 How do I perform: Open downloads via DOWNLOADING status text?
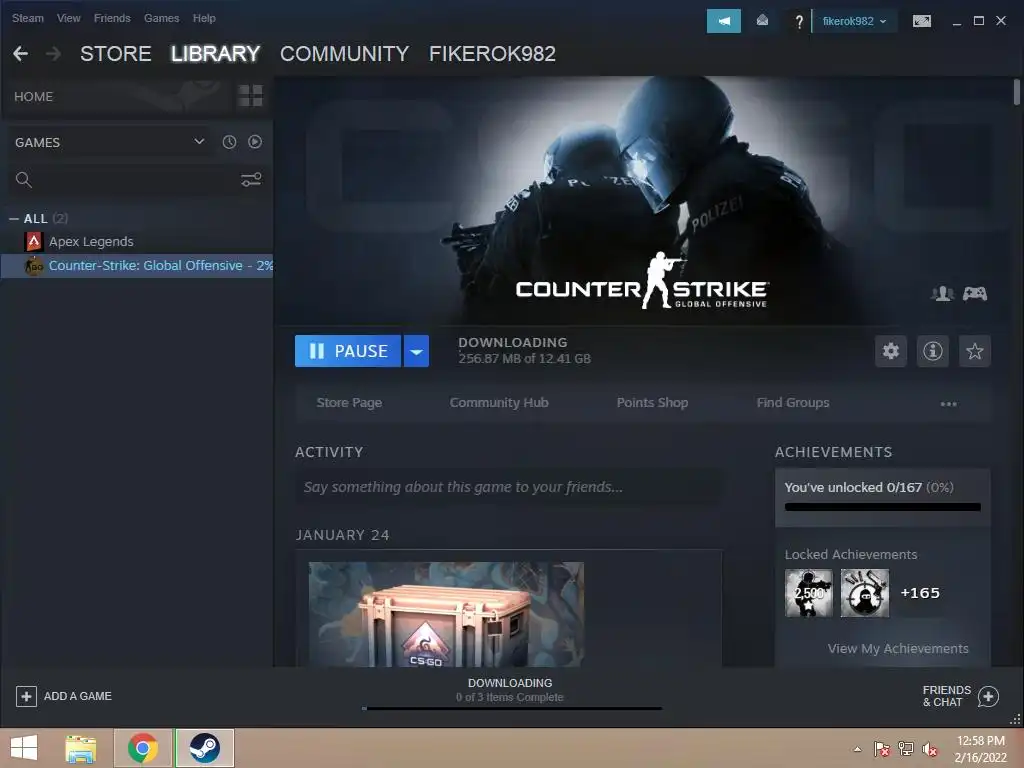pyautogui.click(x=510, y=683)
